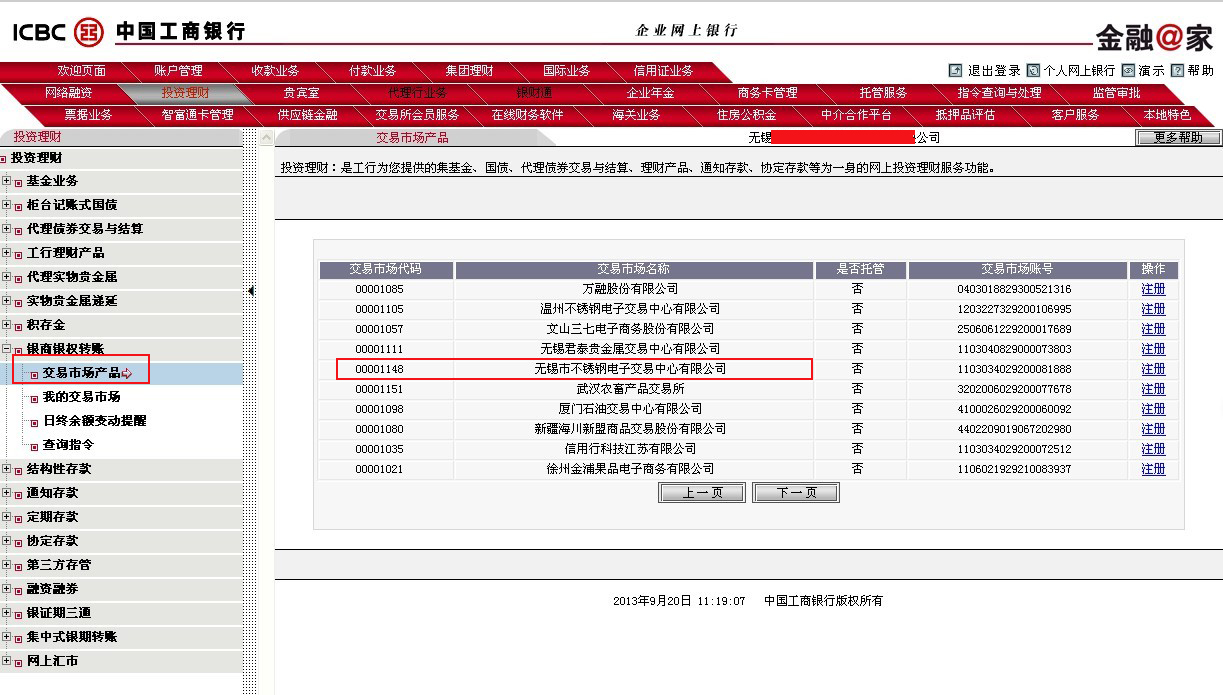1223x695 pixels.
Task: Click 注册 for 万融股份有限公司
Action: 1153,289
